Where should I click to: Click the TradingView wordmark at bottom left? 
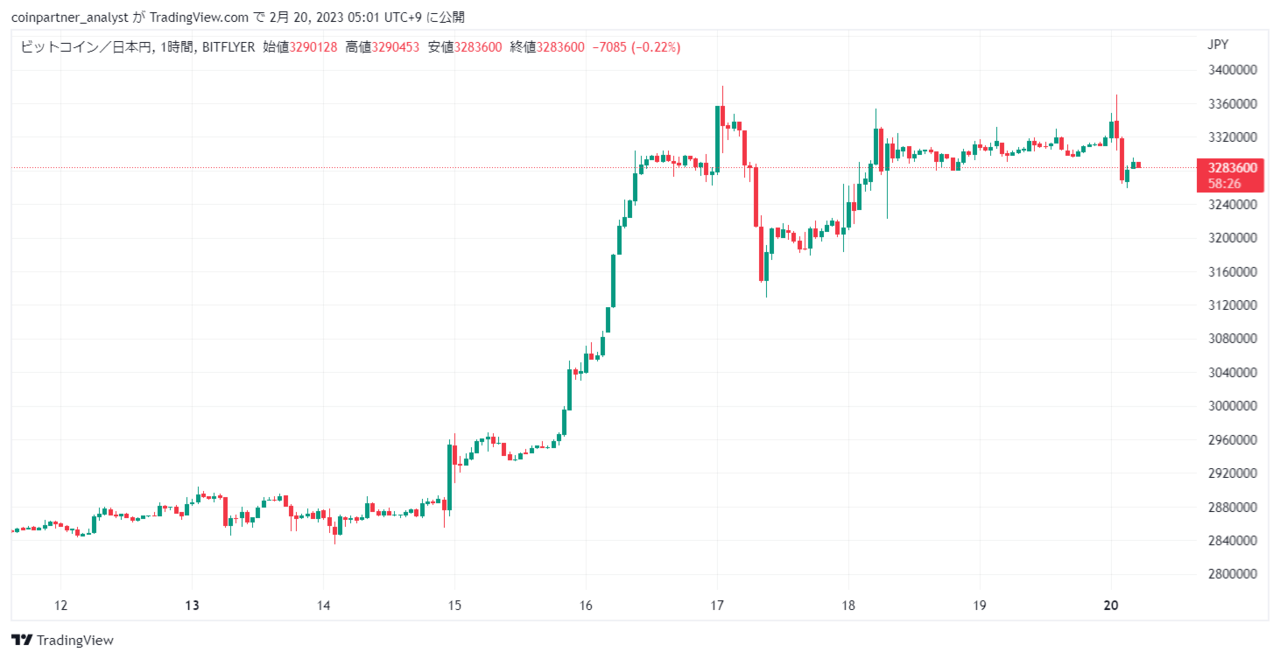pos(74,640)
